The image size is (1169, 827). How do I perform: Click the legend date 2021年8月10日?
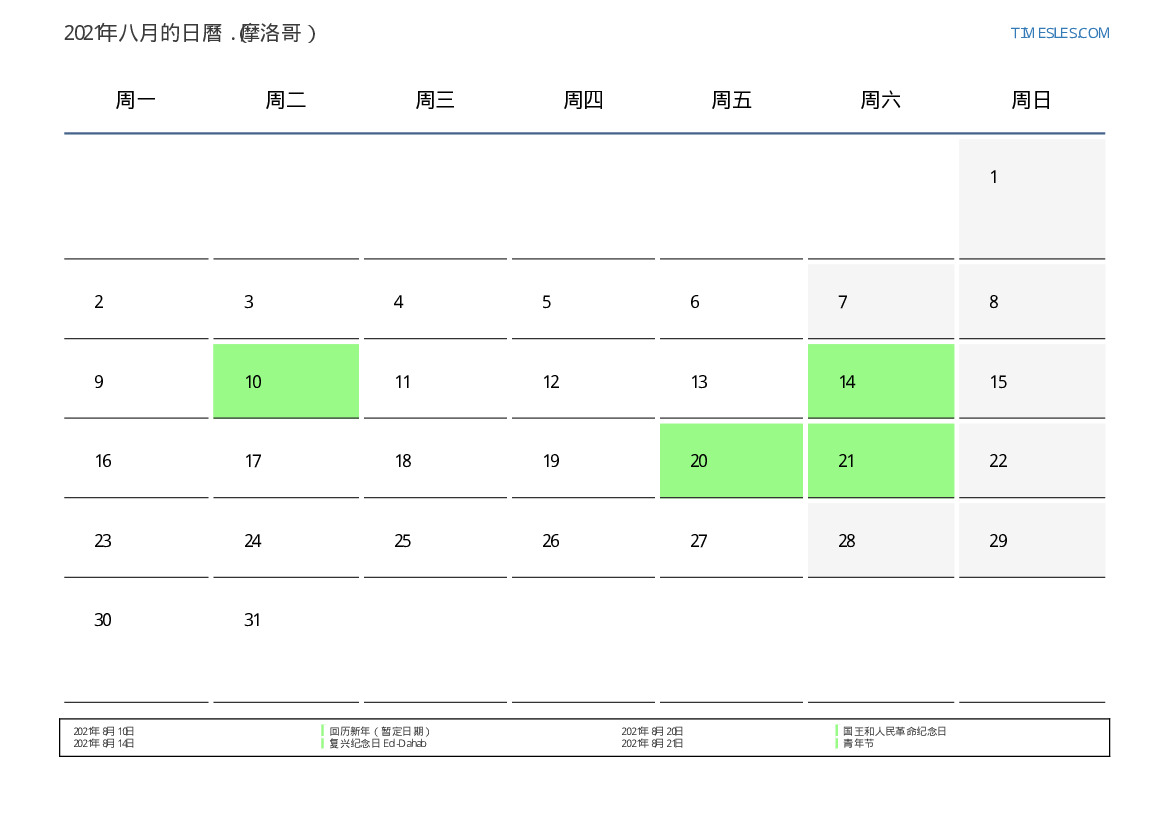[x=104, y=732]
